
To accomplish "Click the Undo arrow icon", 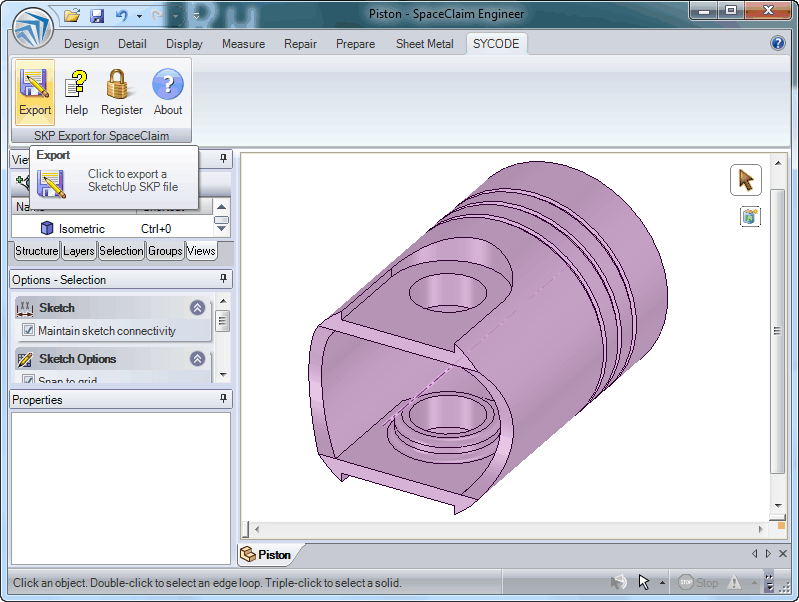I will coord(121,16).
